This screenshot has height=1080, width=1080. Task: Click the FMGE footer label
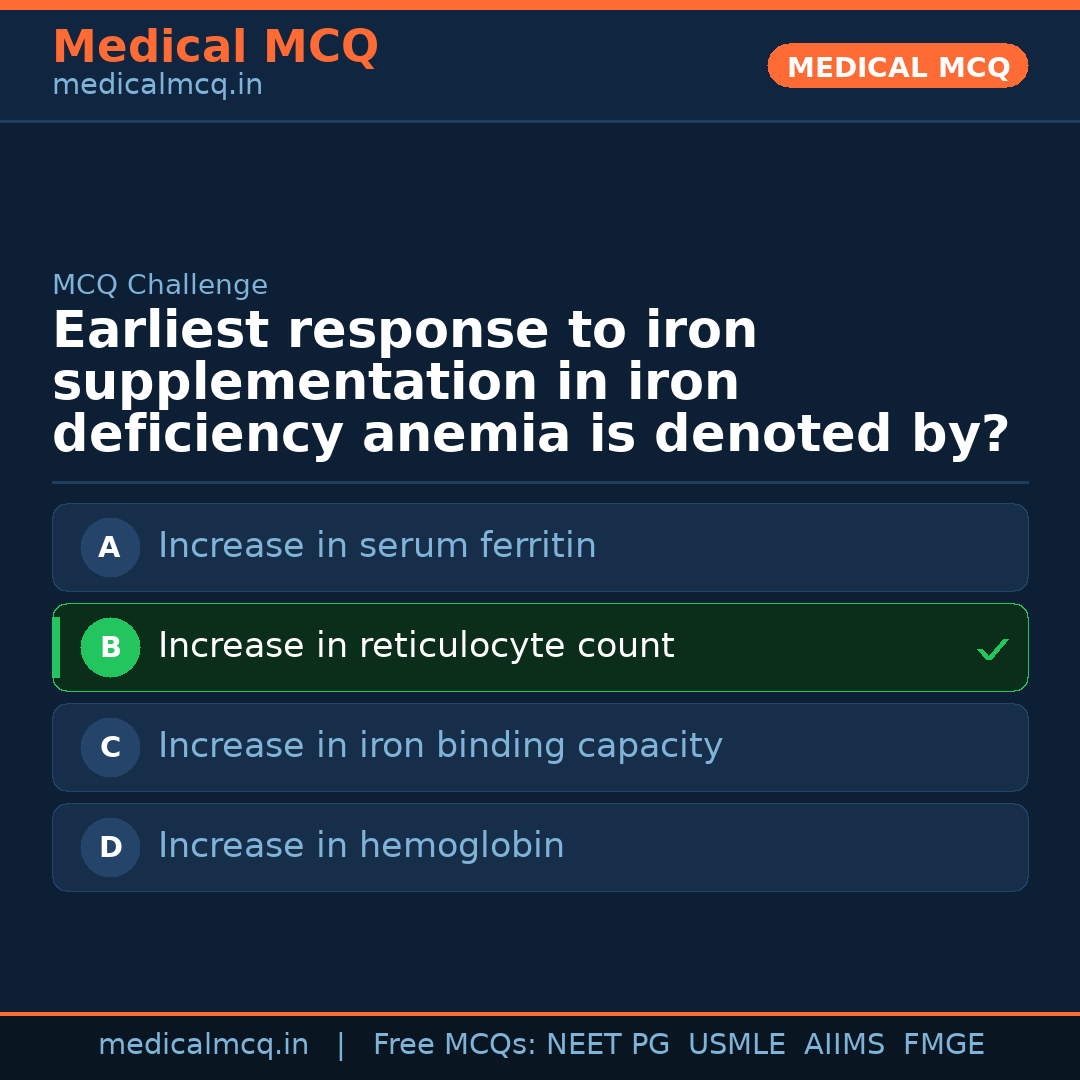pyautogui.click(x=943, y=1045)
